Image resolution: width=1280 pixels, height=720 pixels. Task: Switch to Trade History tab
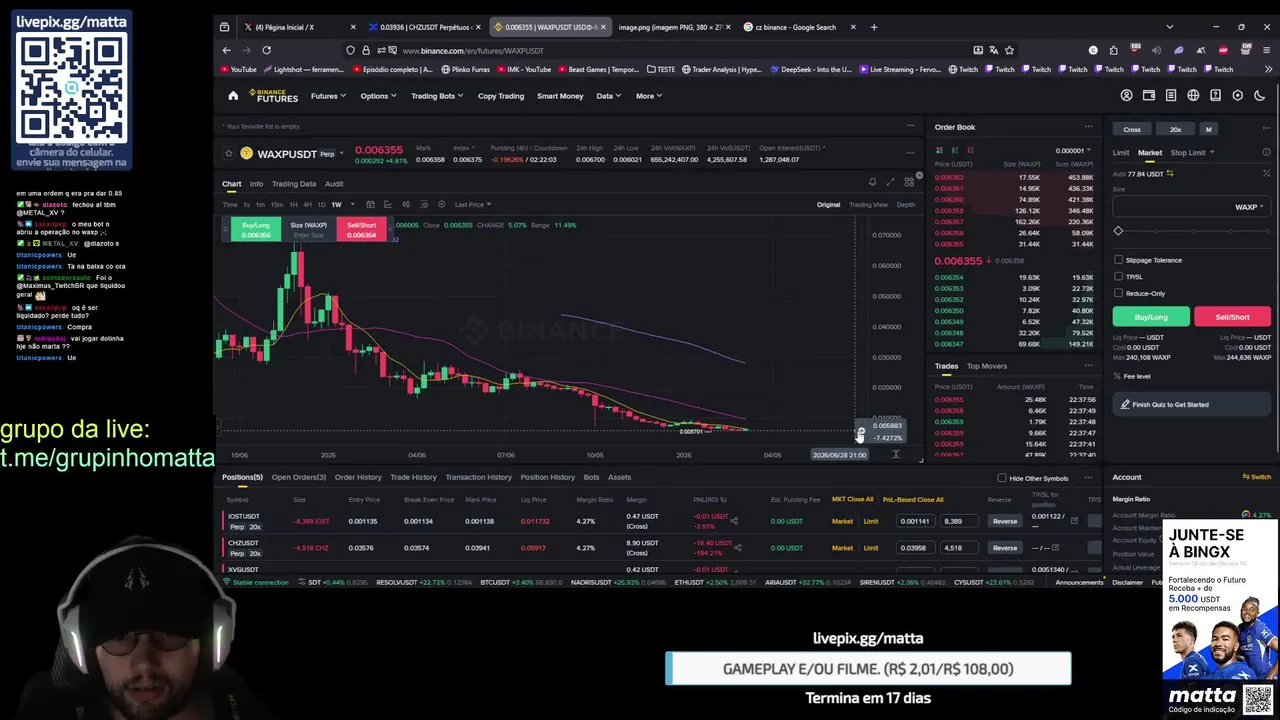pyautogui.click(x=413, y=477)
